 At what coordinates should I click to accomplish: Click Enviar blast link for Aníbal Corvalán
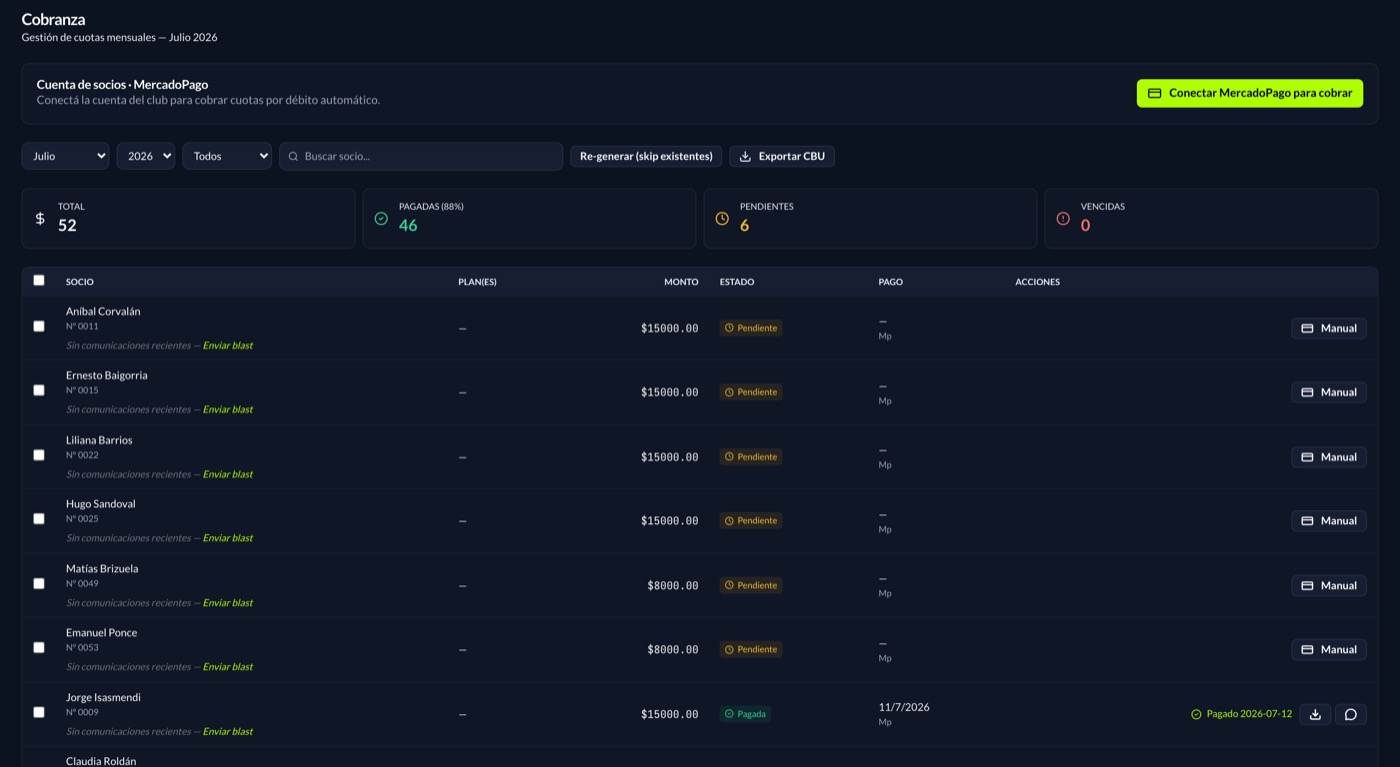[228, 345]
